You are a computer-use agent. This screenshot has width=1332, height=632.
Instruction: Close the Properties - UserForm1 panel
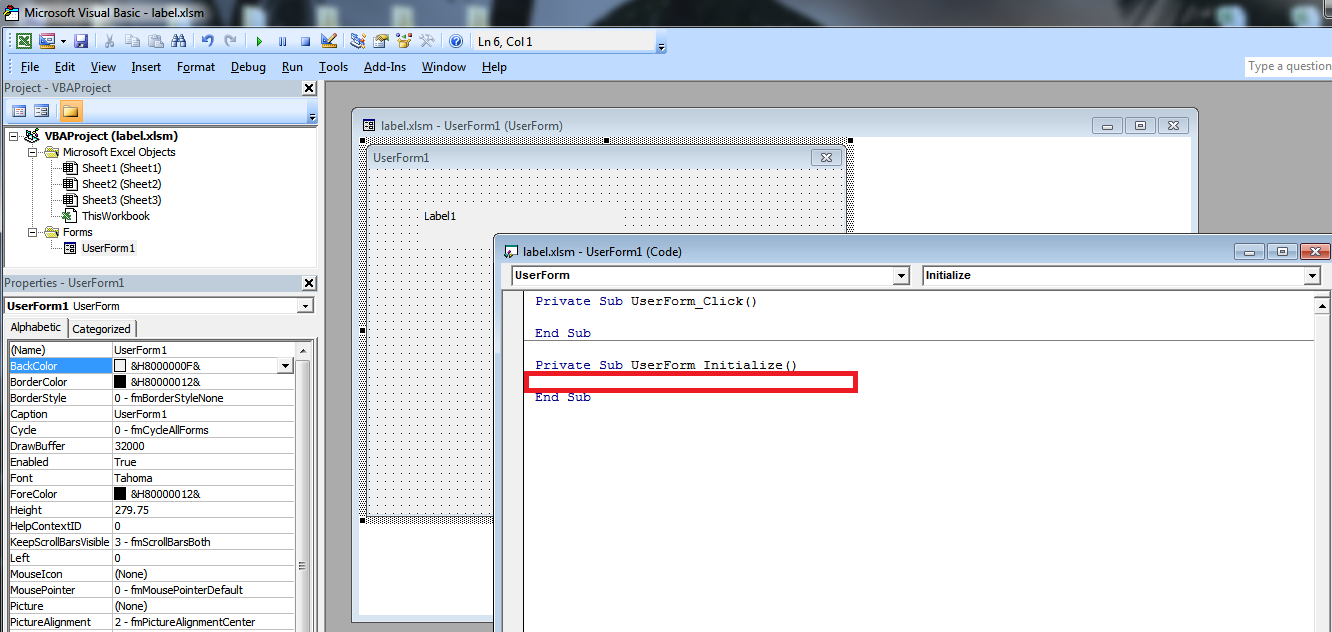[309, 283]
